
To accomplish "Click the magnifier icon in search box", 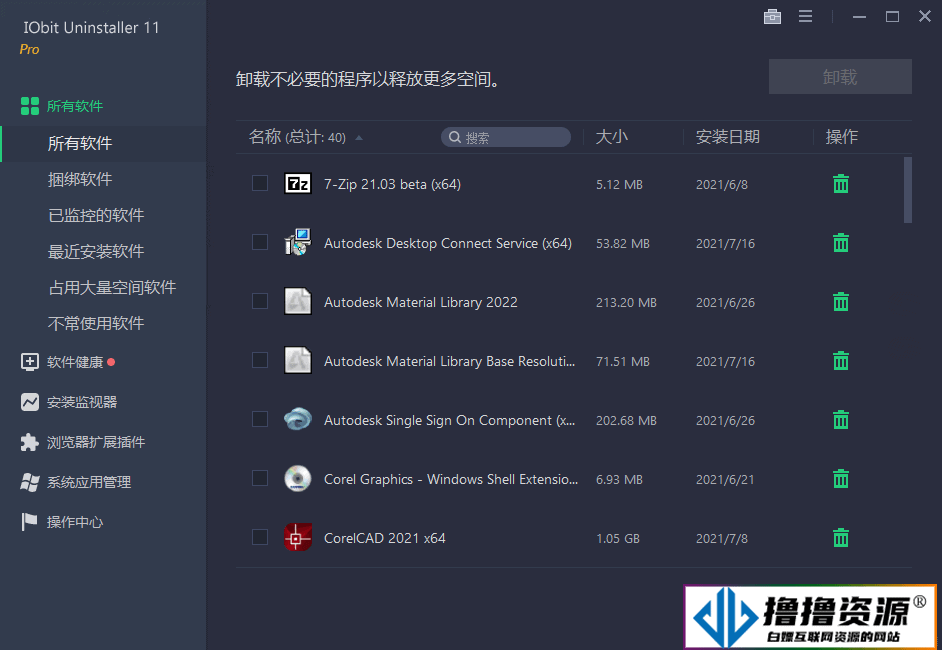I will [x=455, y=137].
